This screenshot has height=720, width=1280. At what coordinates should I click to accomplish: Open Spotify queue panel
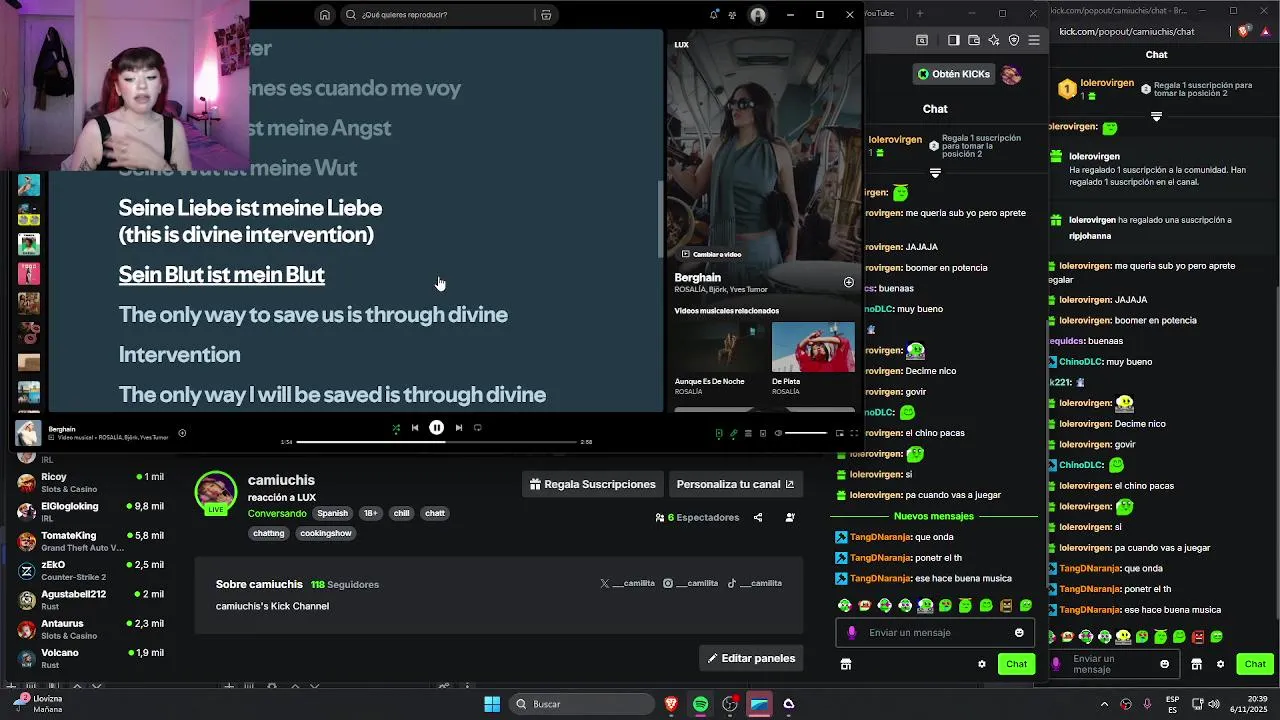[748, 433]
